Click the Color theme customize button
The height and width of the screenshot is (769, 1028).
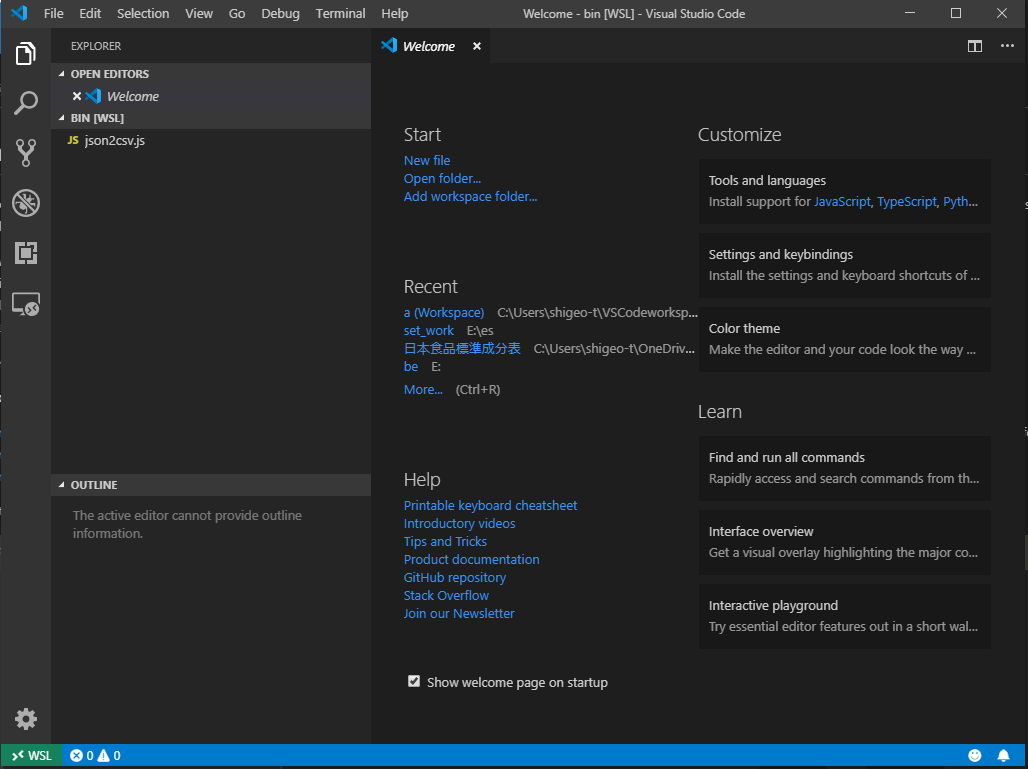pos(844,339)
